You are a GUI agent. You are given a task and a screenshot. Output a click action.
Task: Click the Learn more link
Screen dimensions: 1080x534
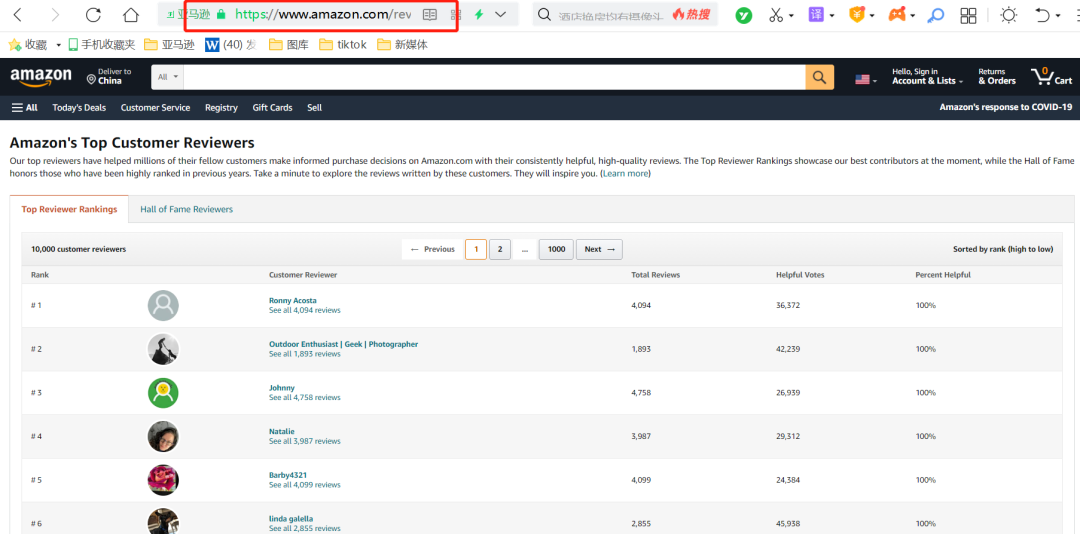coord(625,174)
